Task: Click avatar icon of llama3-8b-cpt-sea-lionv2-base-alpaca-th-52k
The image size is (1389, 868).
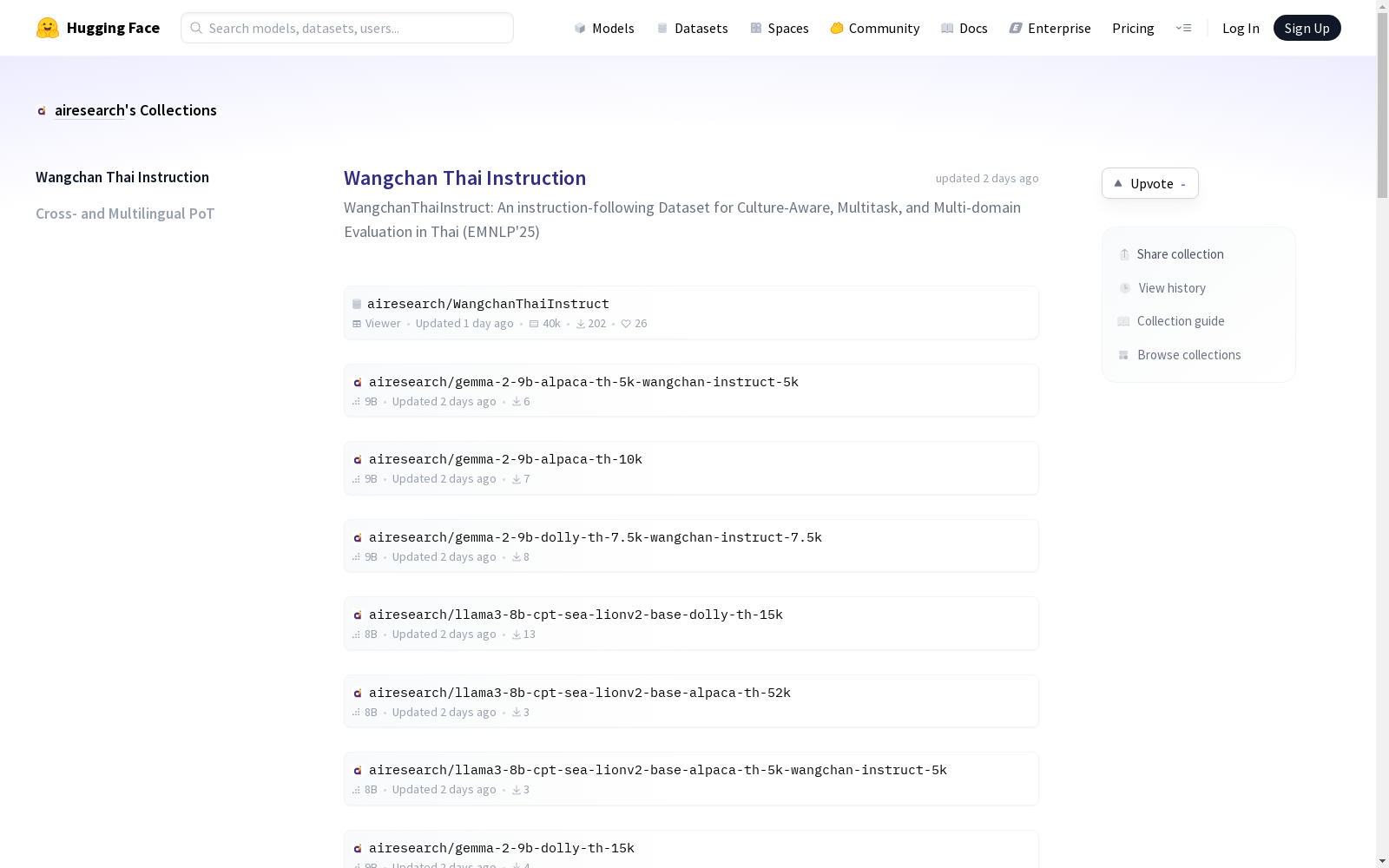Action: pos(358,694)
